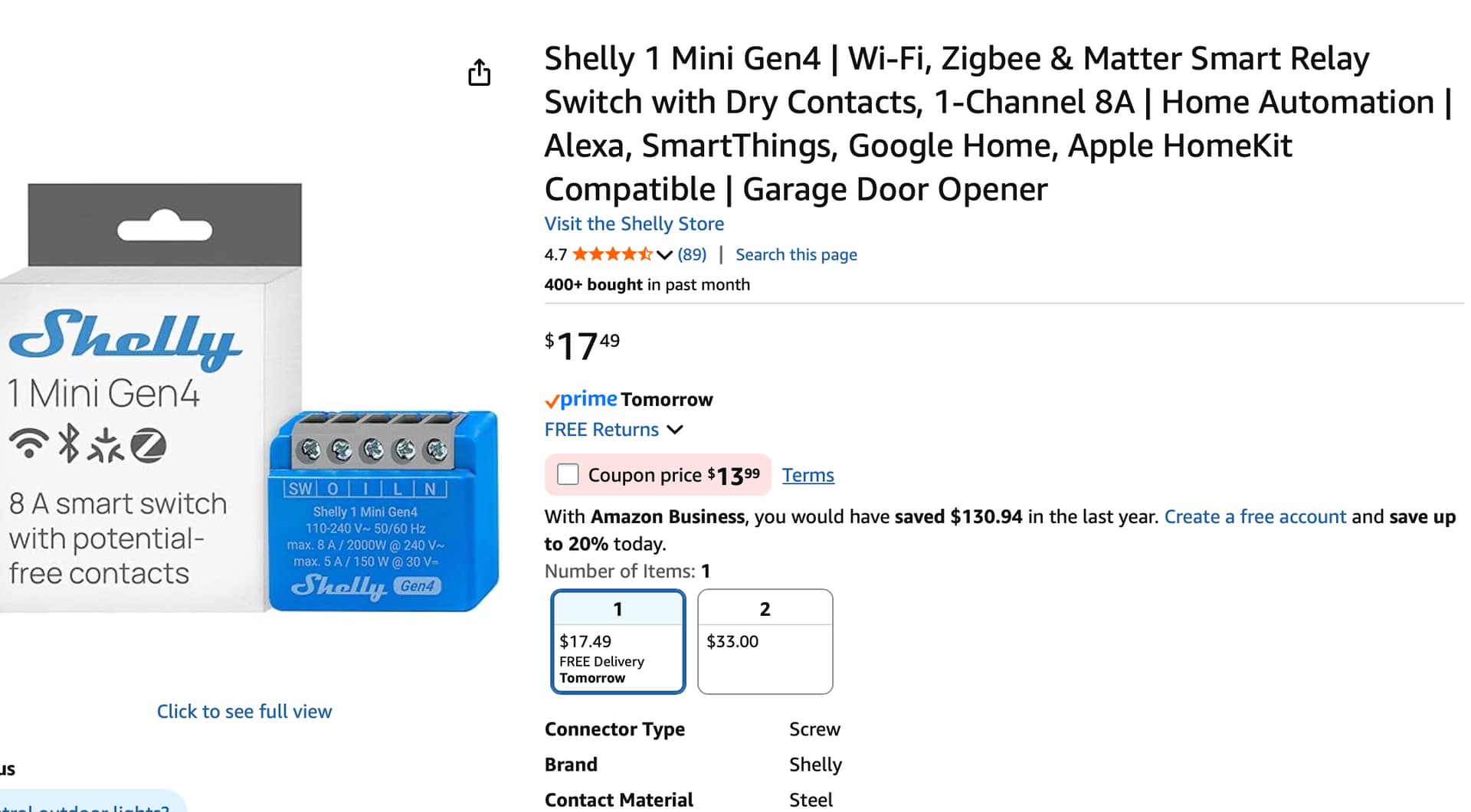Click the orange star rating icons
The width and height of the screenshot is (1471, 812).
(611, 254)
